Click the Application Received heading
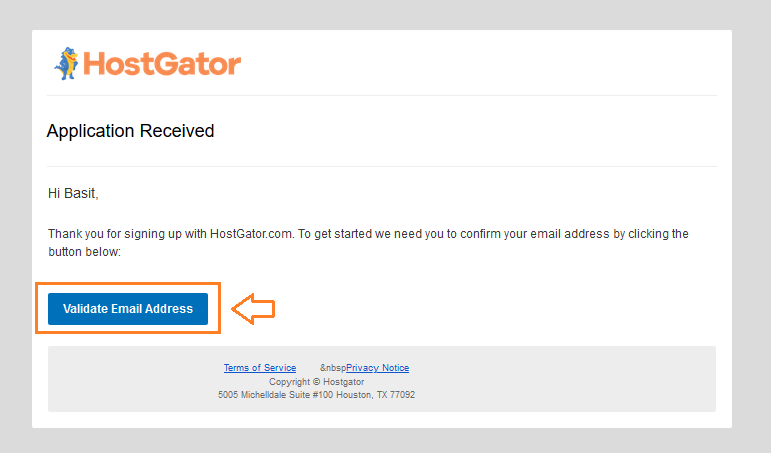This screenshot has height=453, width=771. (x=130, y=131)
